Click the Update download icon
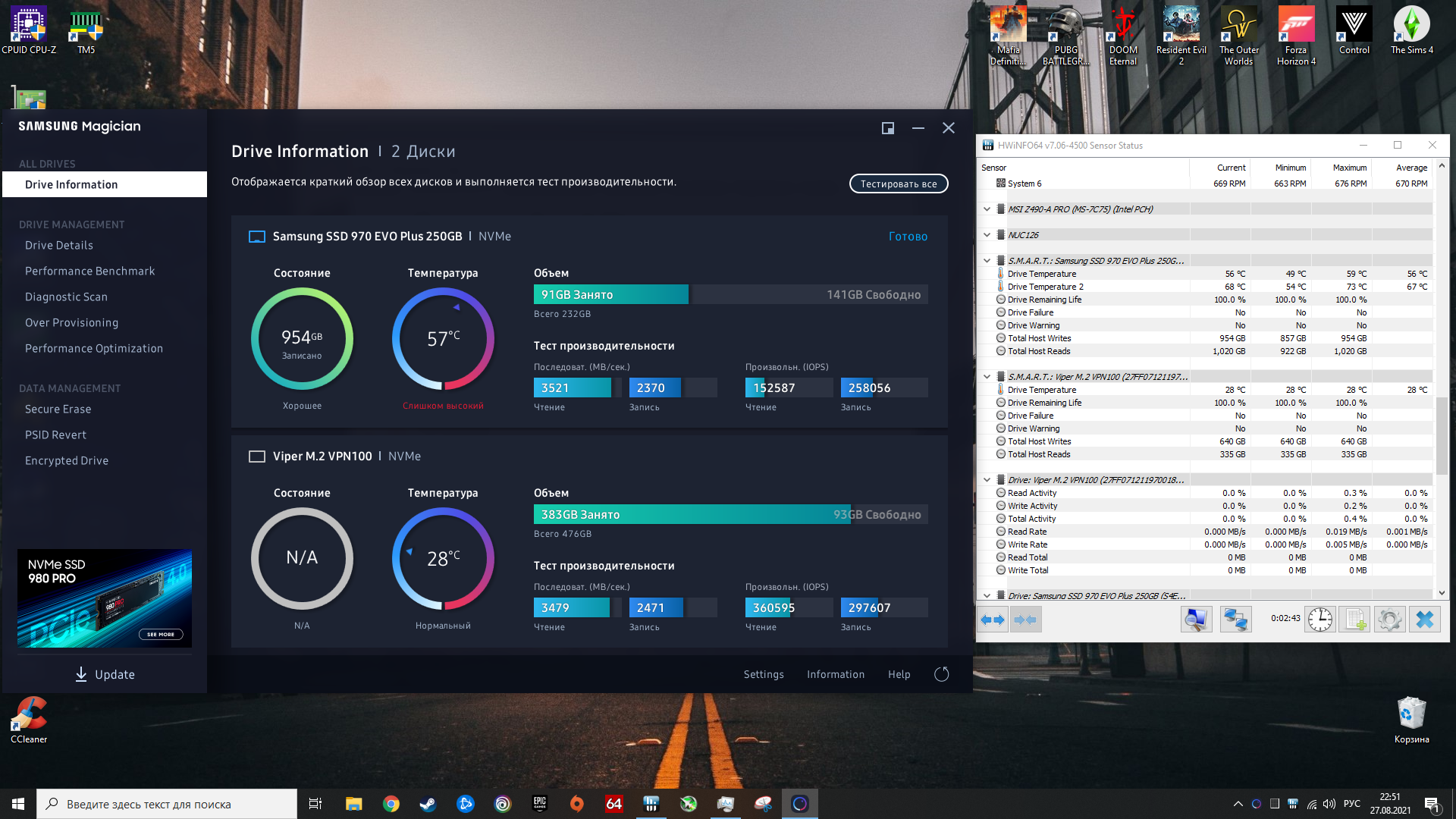 [x=81, y=674]
